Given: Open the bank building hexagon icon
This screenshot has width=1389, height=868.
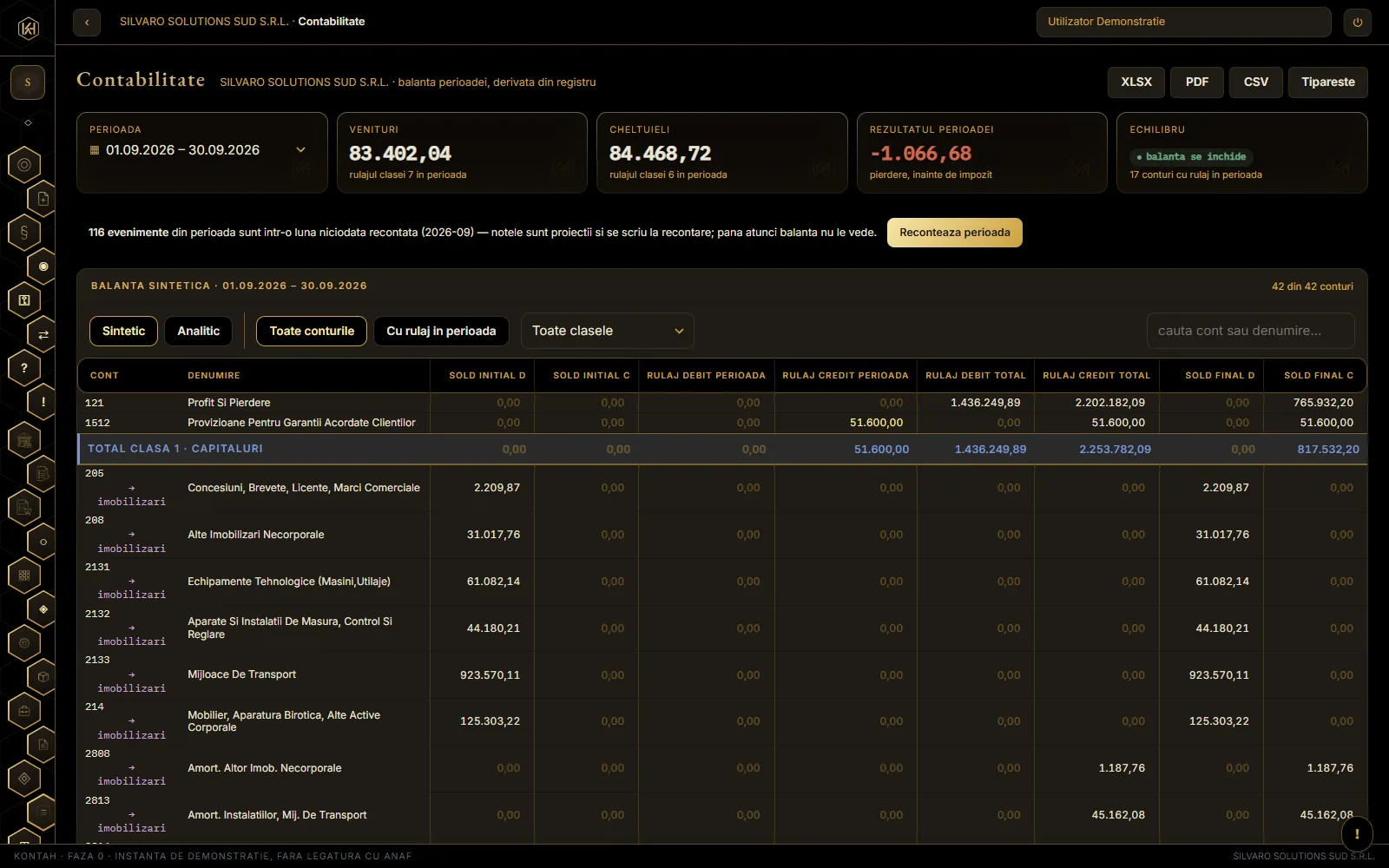Looking at the screenshot, I should tap(24, 440).
